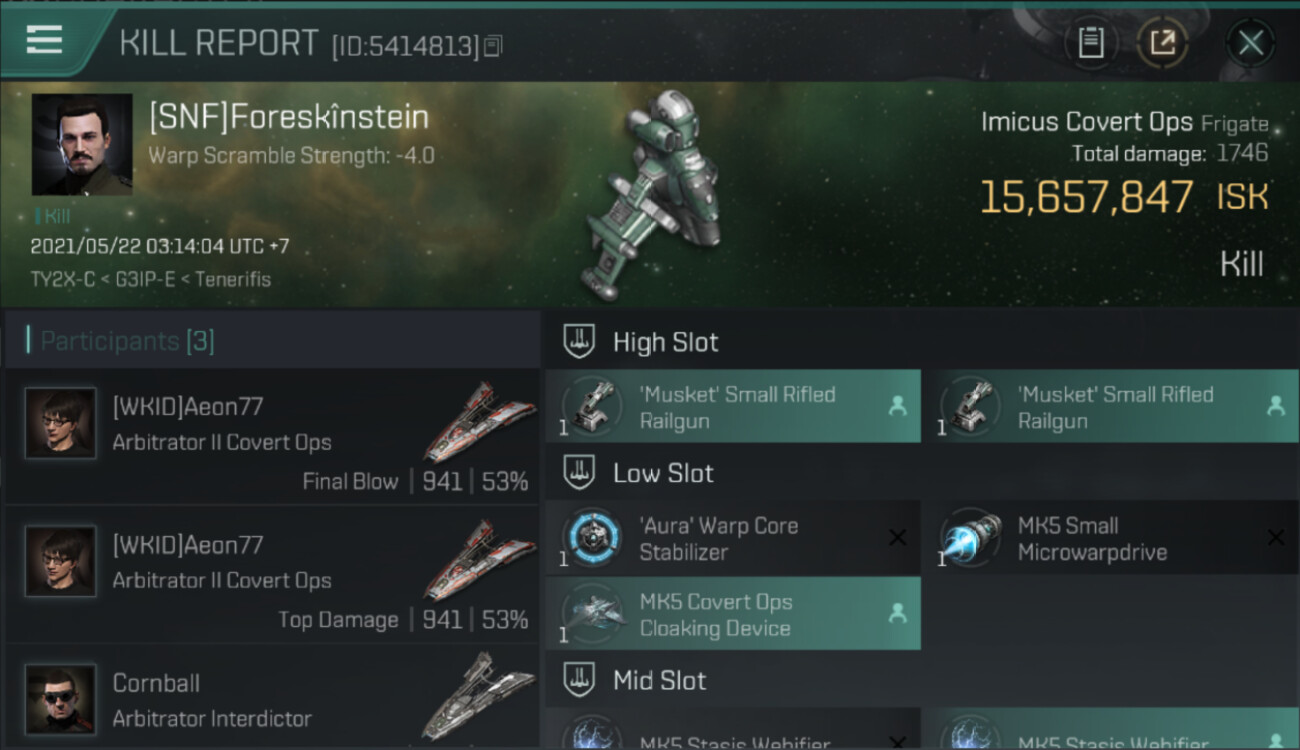Click the share kill report icon

pyautogui.click(x=1162, y=42)
